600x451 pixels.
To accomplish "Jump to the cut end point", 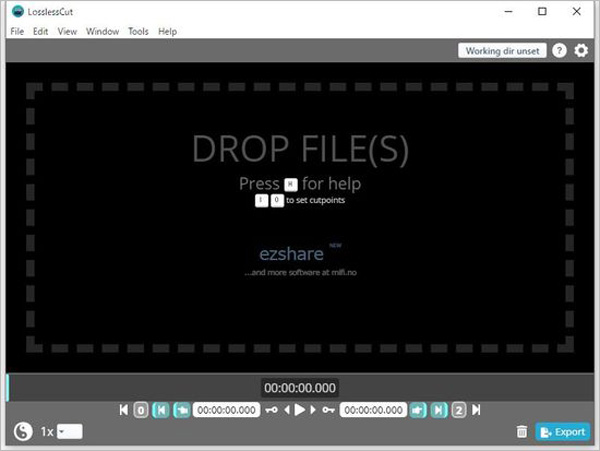I will (x=439, y=410).
